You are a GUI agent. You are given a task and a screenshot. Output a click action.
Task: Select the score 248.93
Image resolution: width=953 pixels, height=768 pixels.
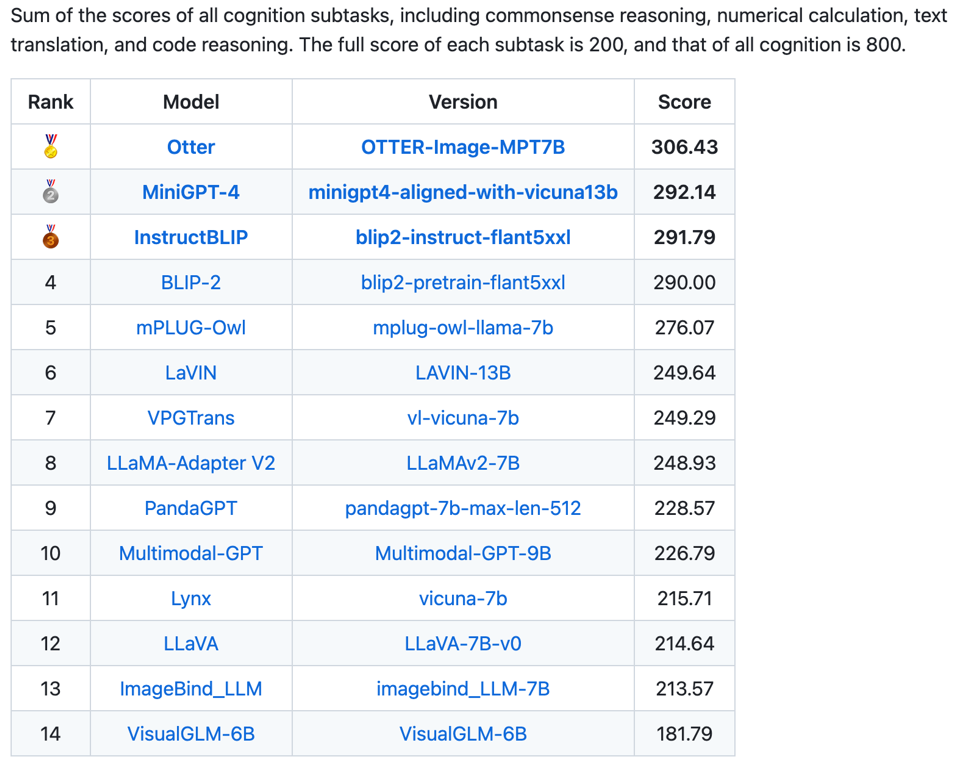point(684,463)
